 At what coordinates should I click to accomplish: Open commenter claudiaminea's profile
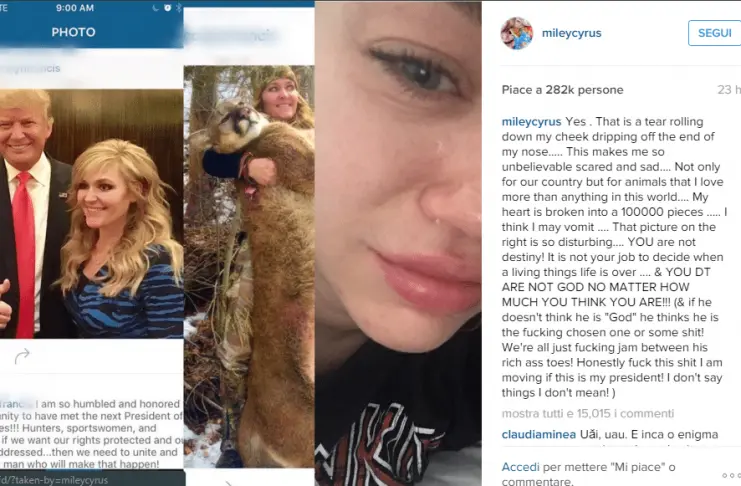539,434
